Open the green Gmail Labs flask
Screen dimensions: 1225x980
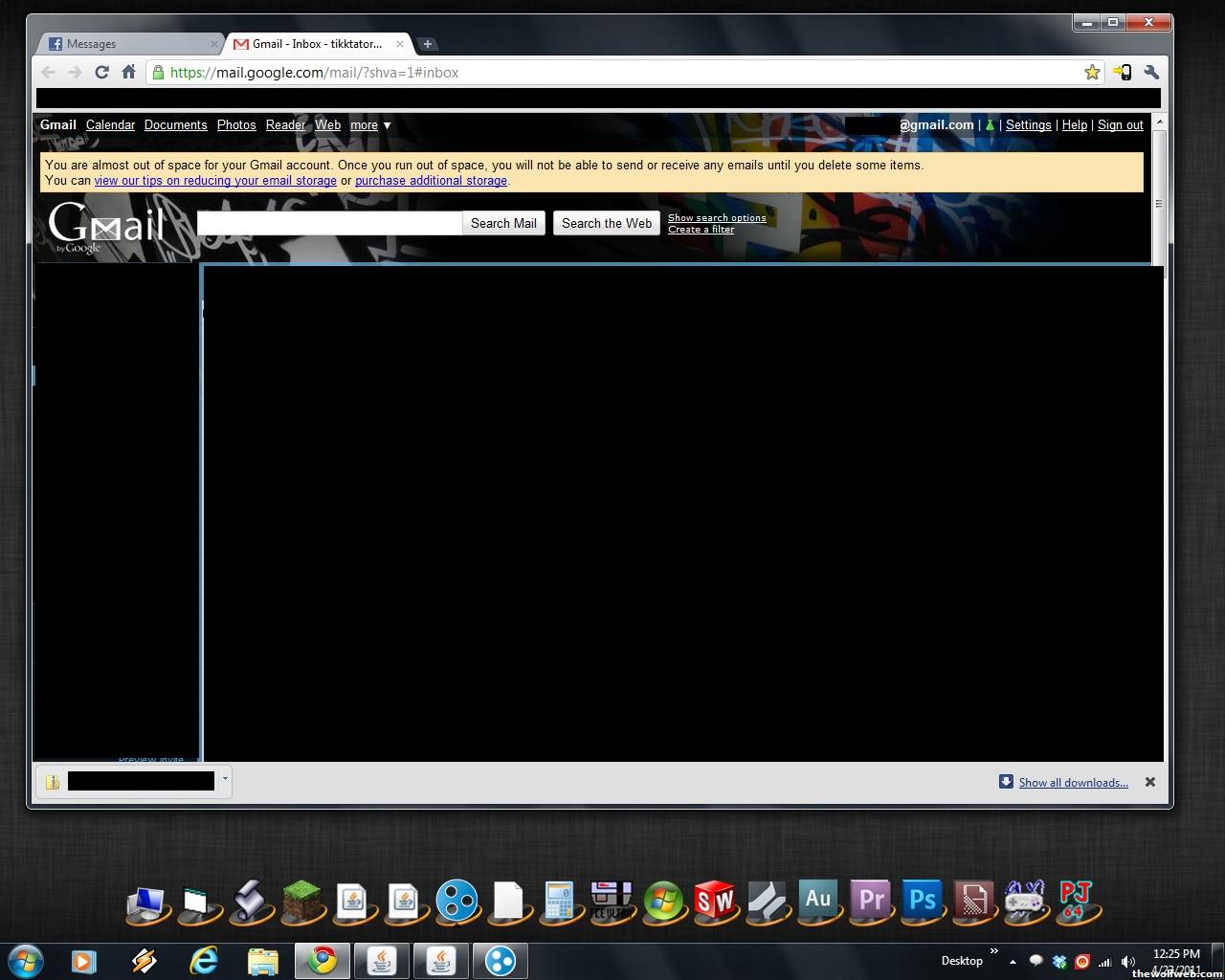[990, 125]
